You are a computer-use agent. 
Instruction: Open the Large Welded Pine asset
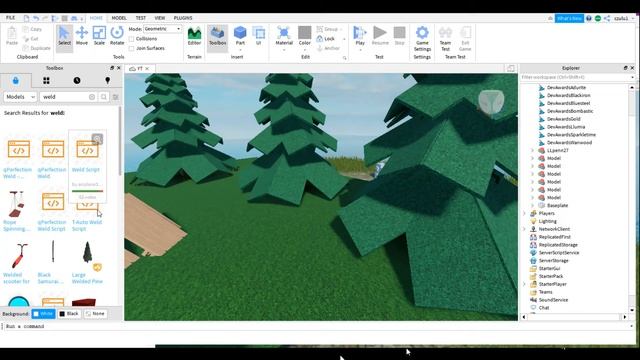pyautogui.click(x=87, y=262)
